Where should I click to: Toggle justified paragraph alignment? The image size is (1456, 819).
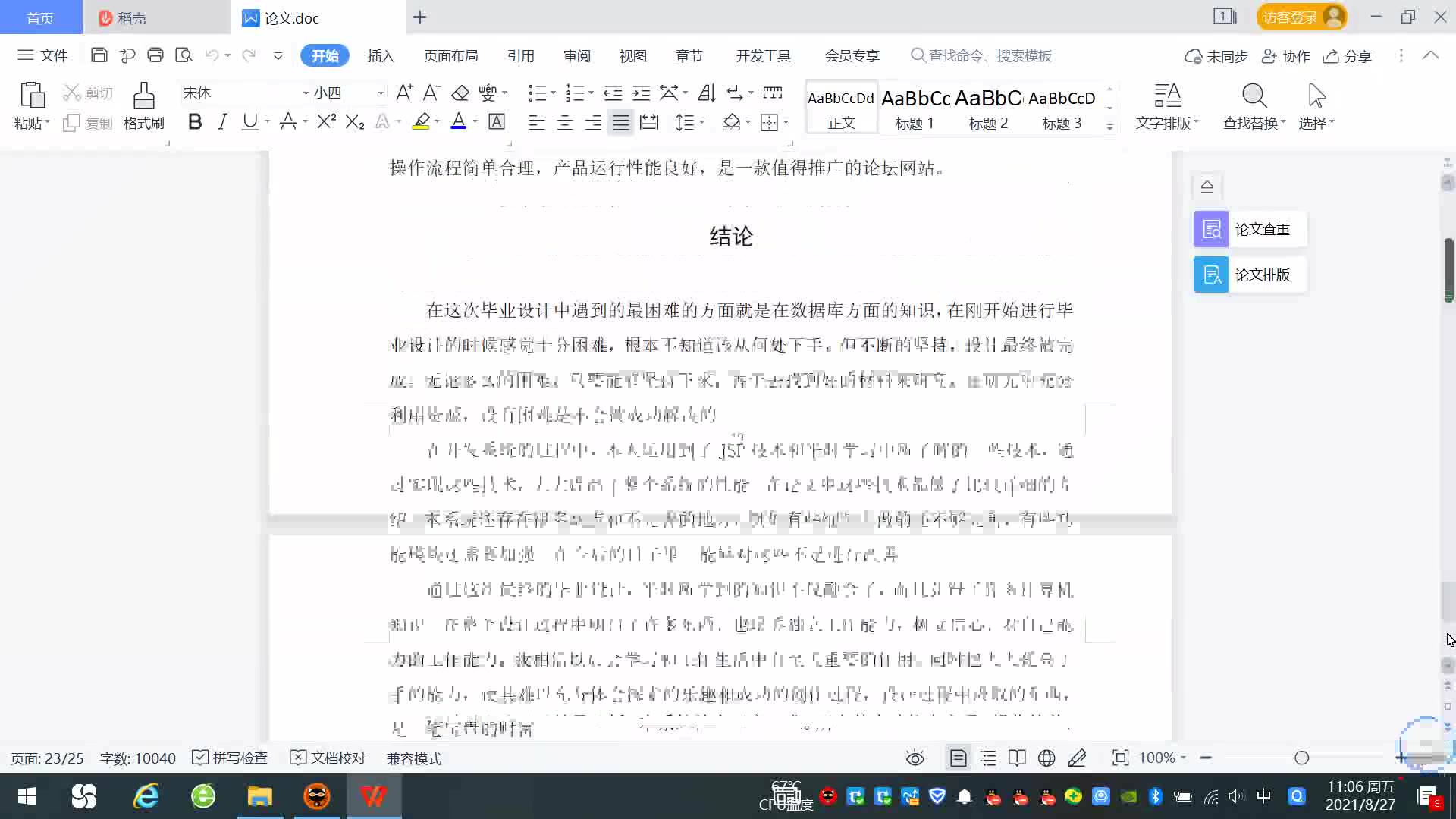pos(621,123)
